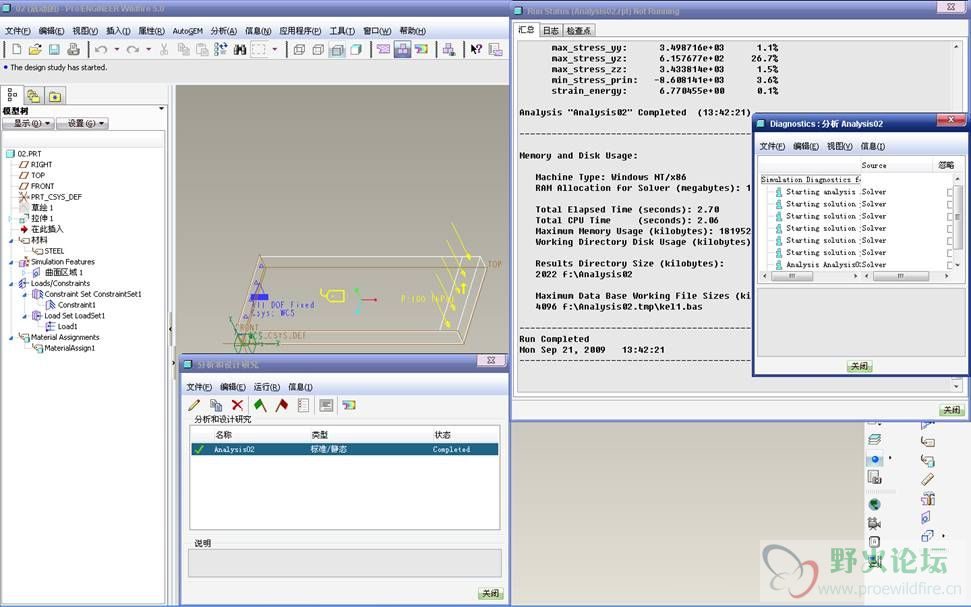Switch display to wireframe mode

click(x=299, y=49)
